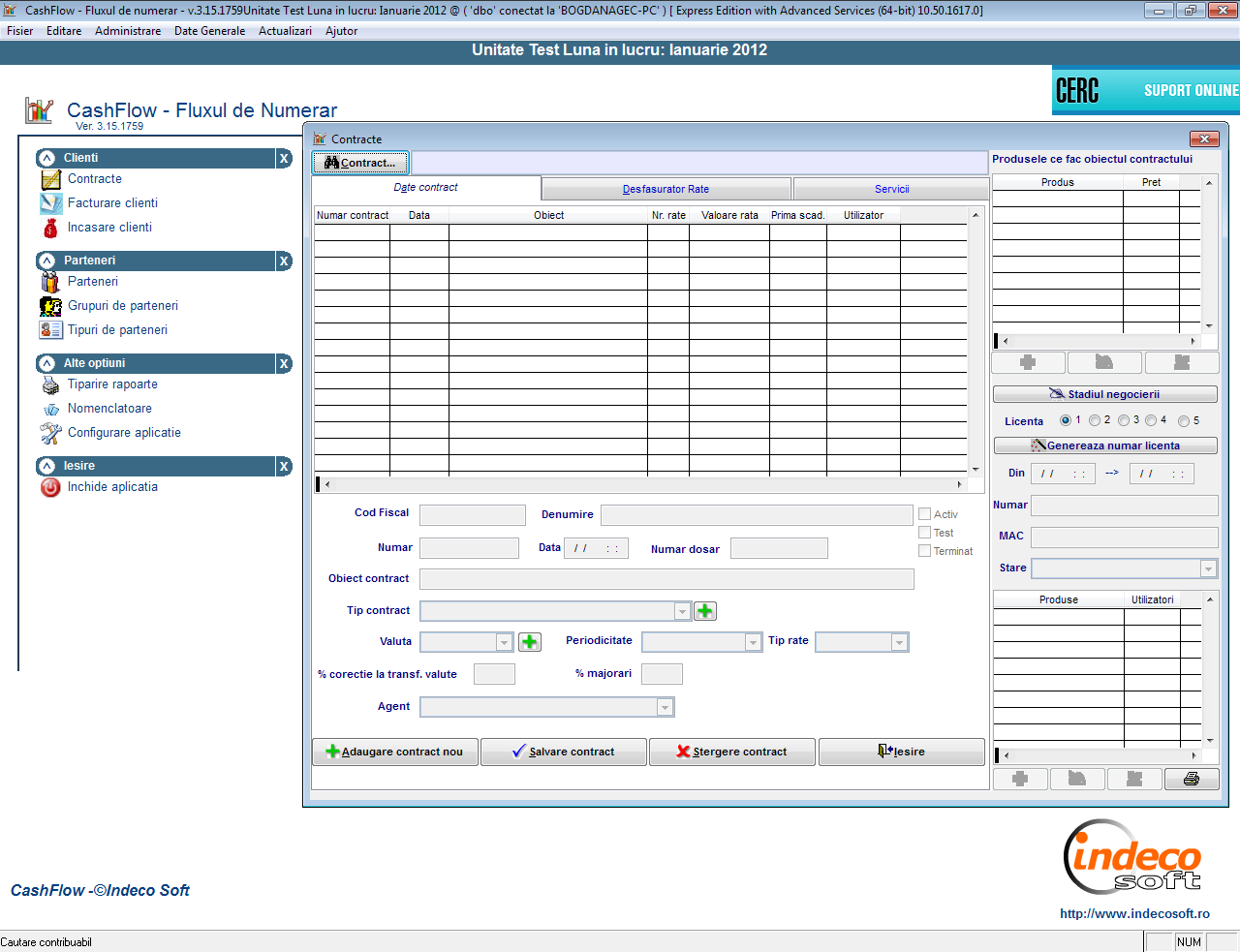Open Tiparire rapoarte
Image resolution: width=1240 pixels, height=952 pixels.
(111, 384)
